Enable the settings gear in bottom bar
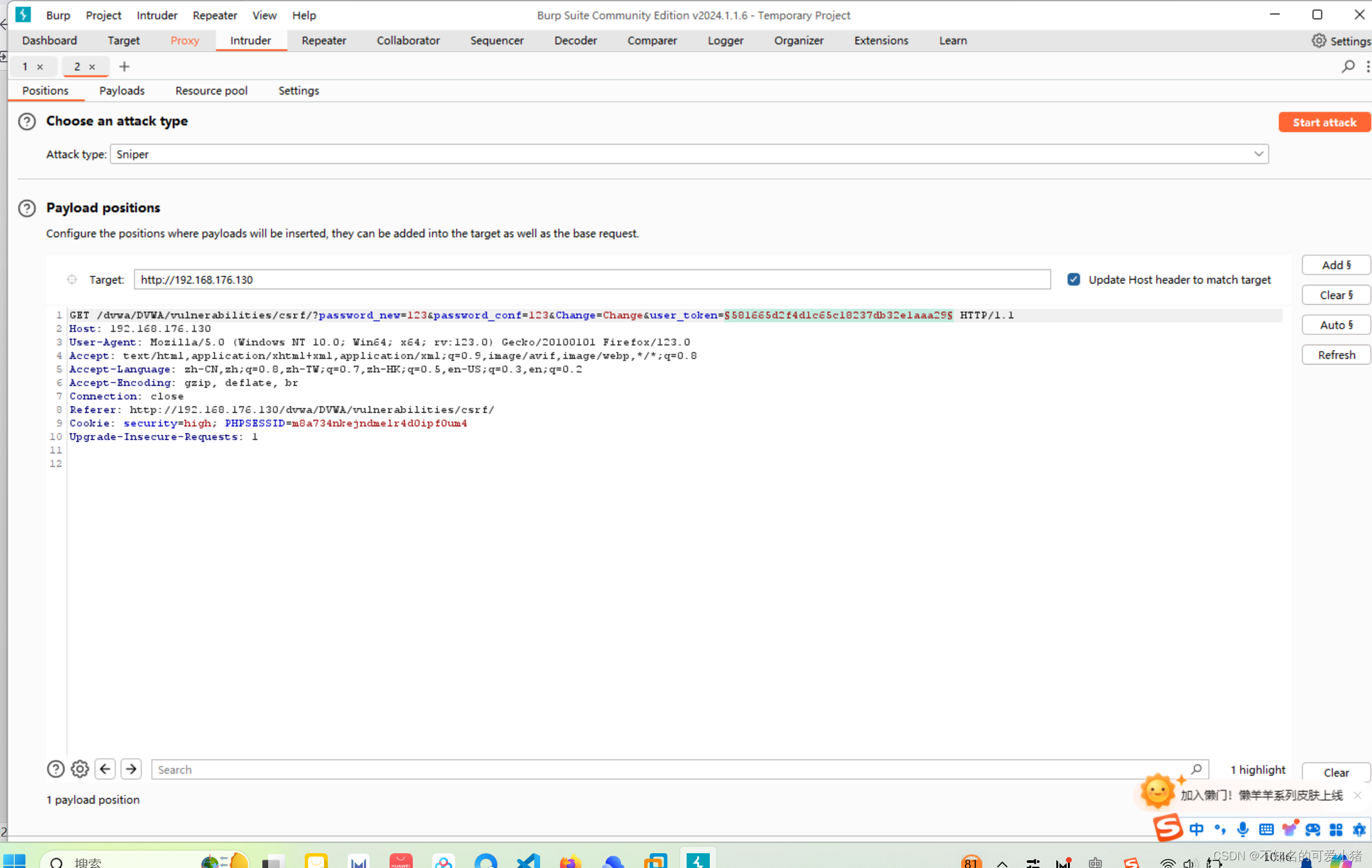This screenshot has height=868, width=1372. tap(80, 769)
